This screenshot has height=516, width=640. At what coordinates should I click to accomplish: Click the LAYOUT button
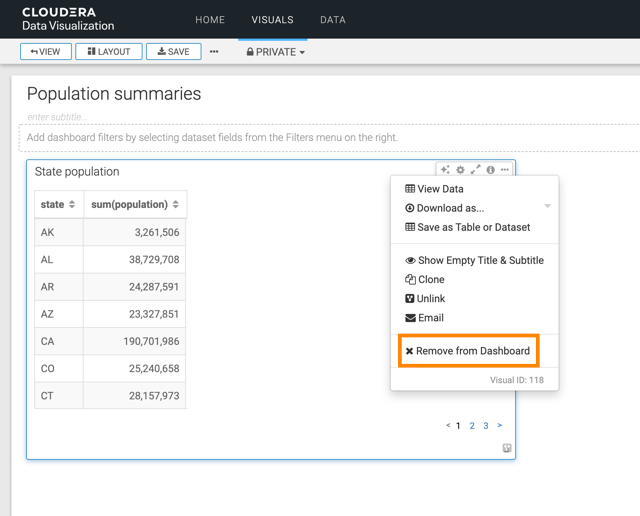point(109,52)
